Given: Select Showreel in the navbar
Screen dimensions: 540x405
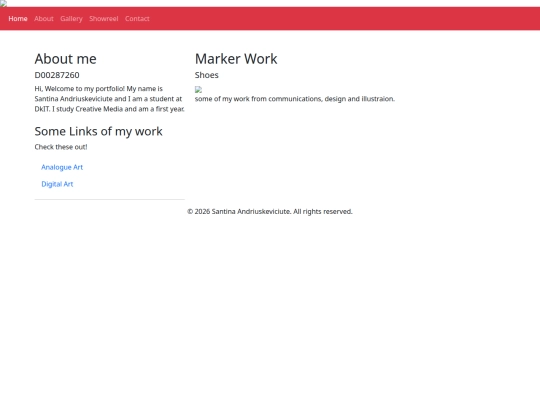Looking at the screenshot, I should [104, 19].
